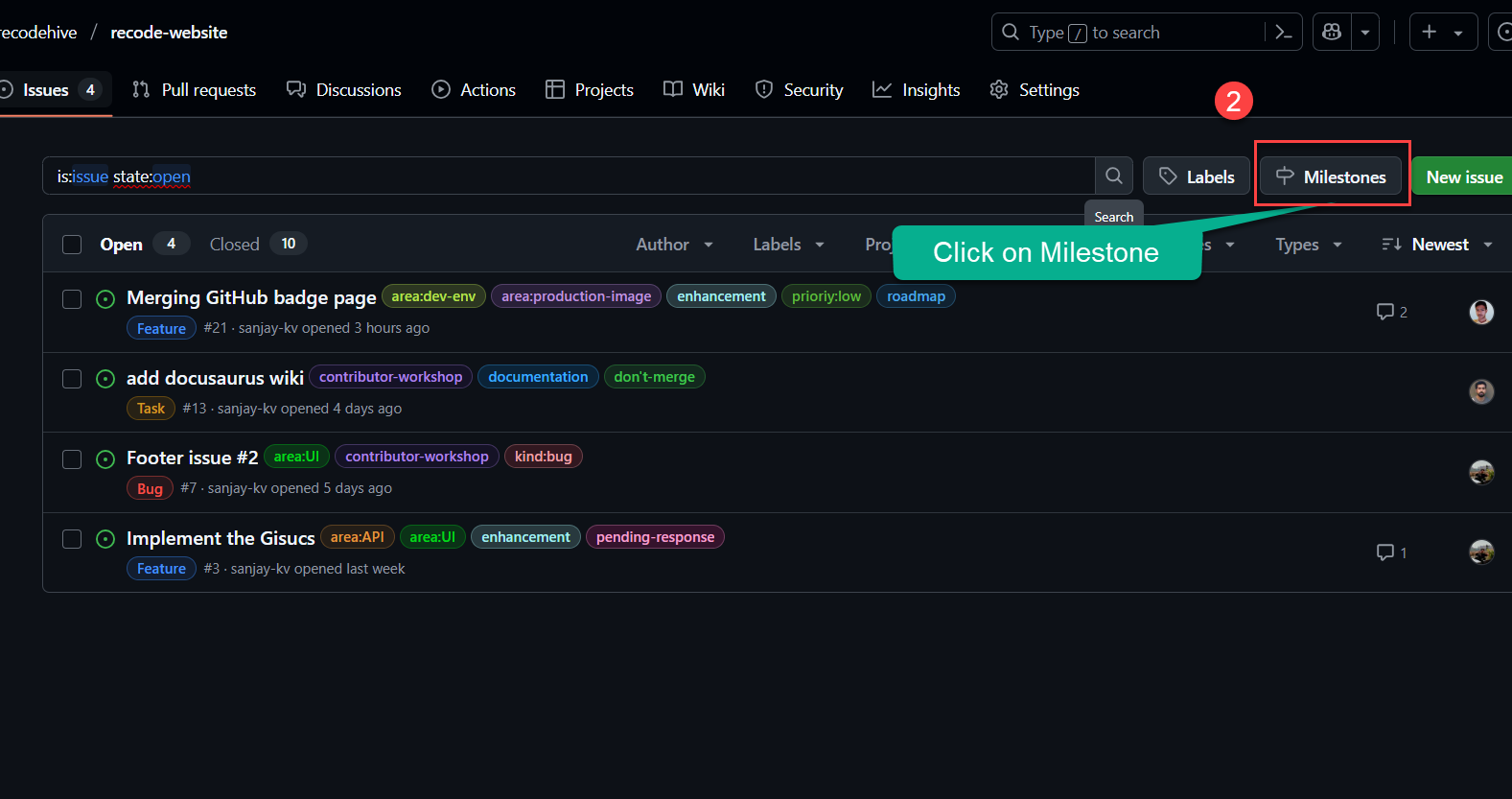Open issue Implement the Gisucs
Image resolution: width=1512 pixels, height=799 pixels.
point(221,538)
